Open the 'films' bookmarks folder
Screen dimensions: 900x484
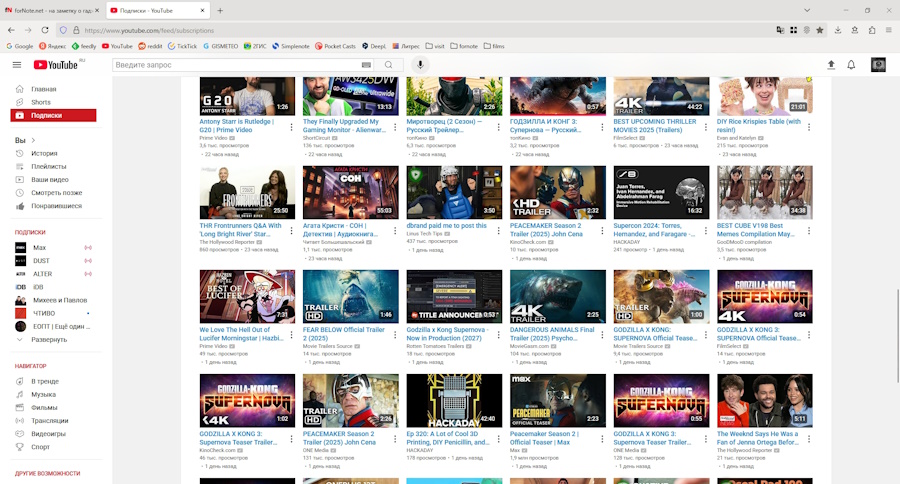pyautogui.click(x=494, y=46)
